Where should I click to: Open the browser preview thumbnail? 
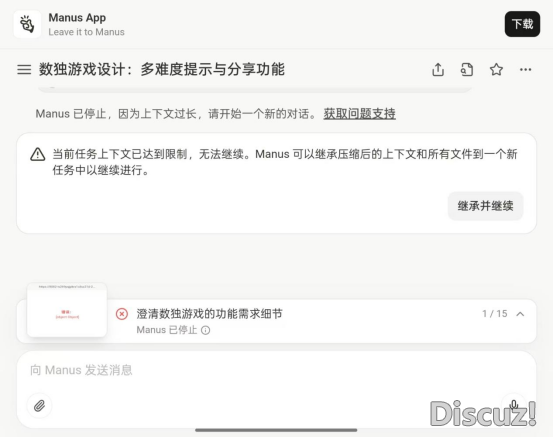click(67, 310)
